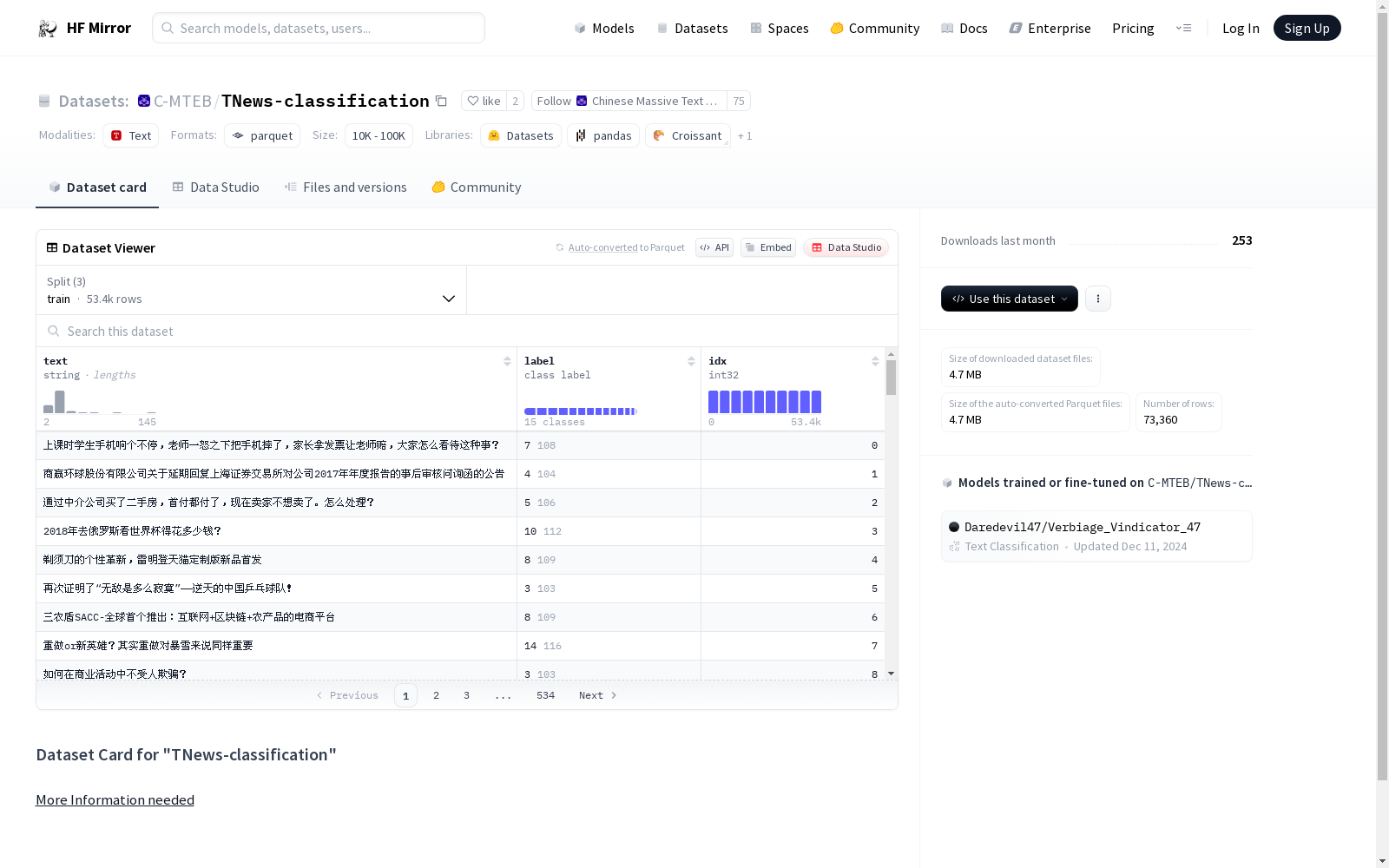This screenshot has width=1389, height=868.
Task: Jump to page 534 of the table
Action: pyautogui.click(x=545, y=695)
